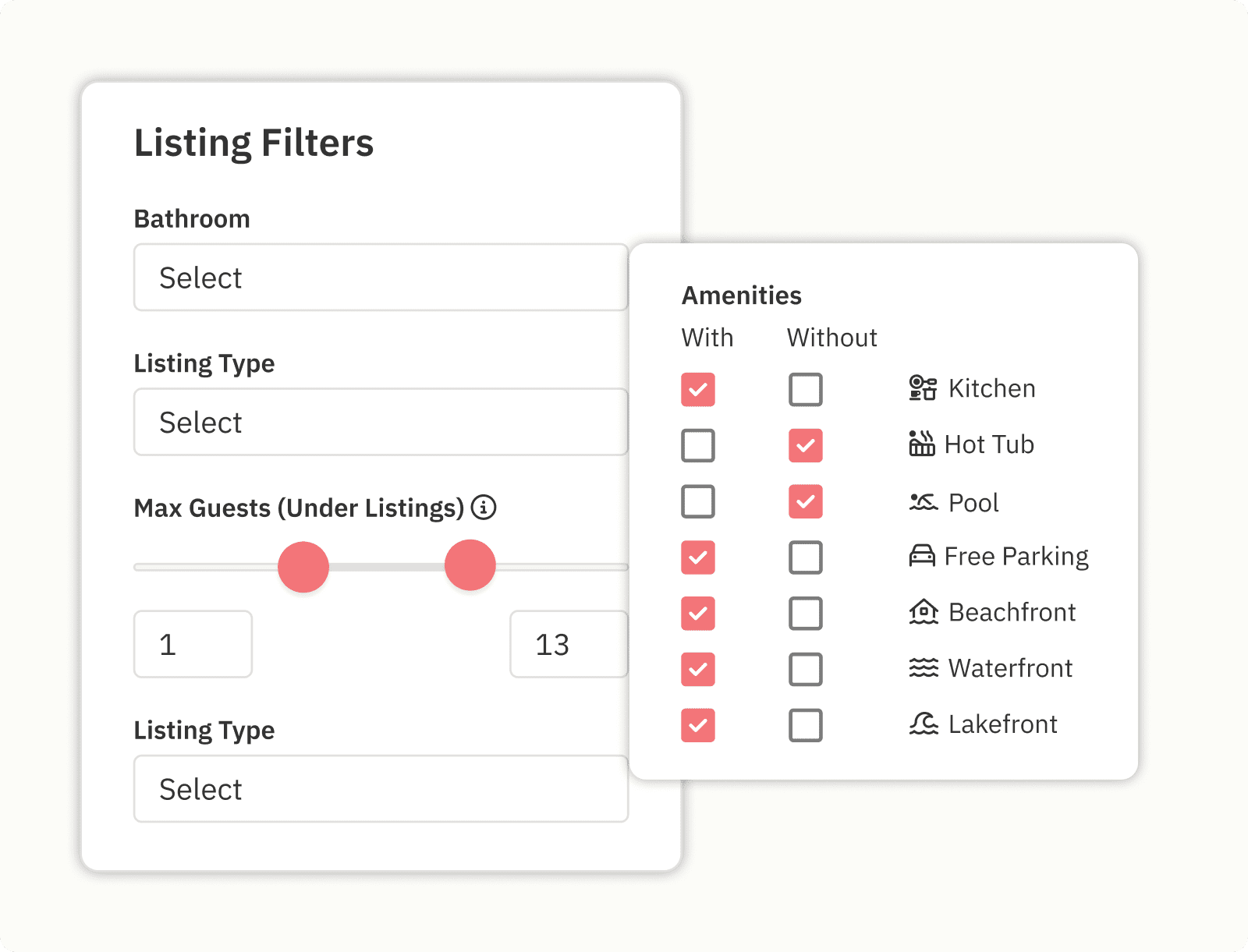The height and width of the screenshot is (952, 1248).
Task: Click the Beachfront house icon
Action: (923, 612)
